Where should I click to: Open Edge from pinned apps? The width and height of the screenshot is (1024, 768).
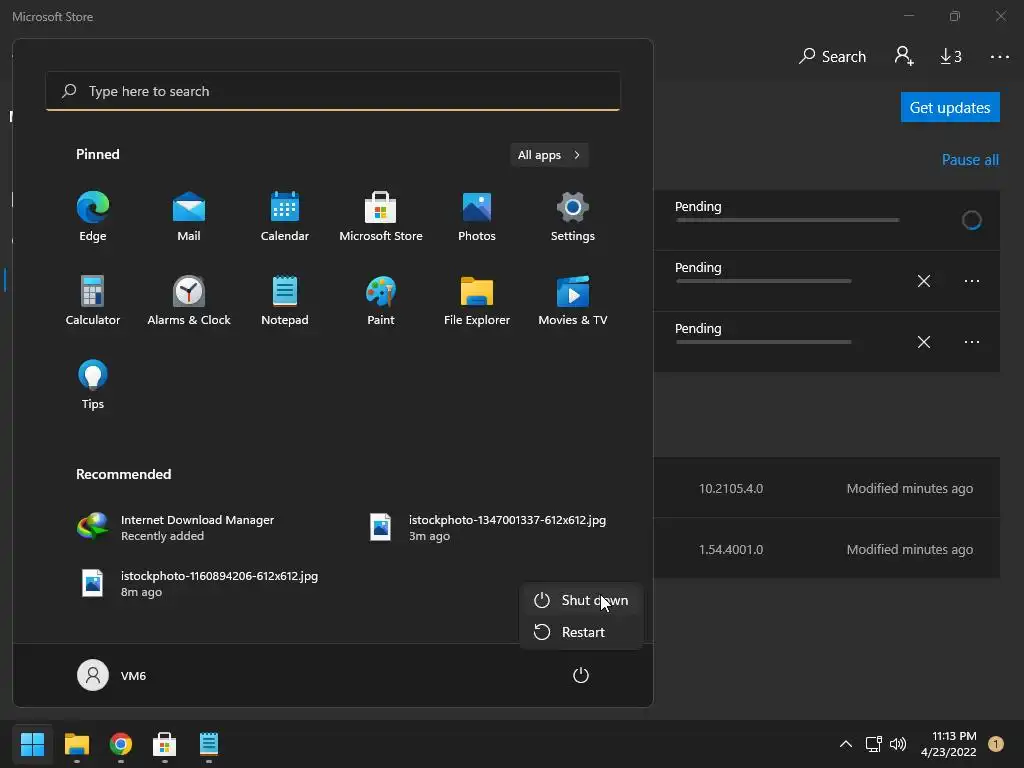tap(93, 217)
